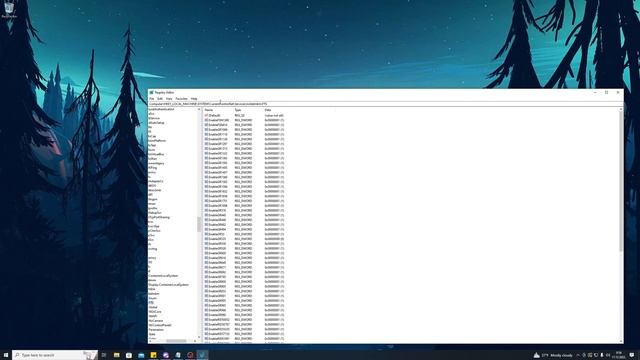Select the NVDisplay.ContainerLocalSystem key in tree

[x=169, y=285]
